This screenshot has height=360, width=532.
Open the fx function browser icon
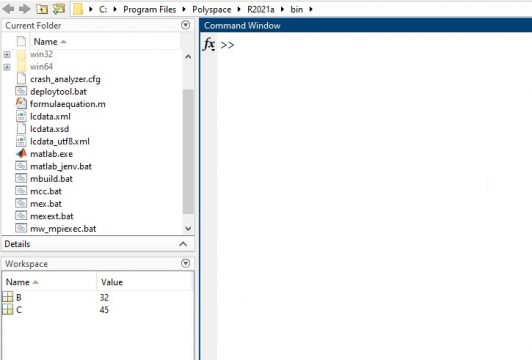(209, 44)
